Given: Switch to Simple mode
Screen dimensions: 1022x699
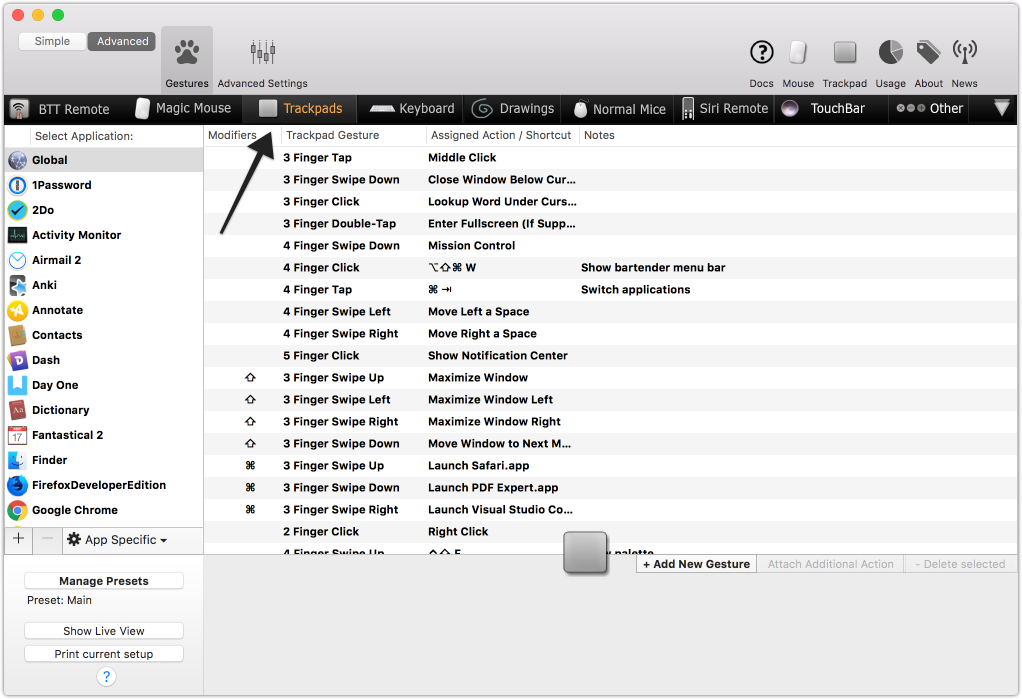Looking at the screenshot, I should [52, 41].
